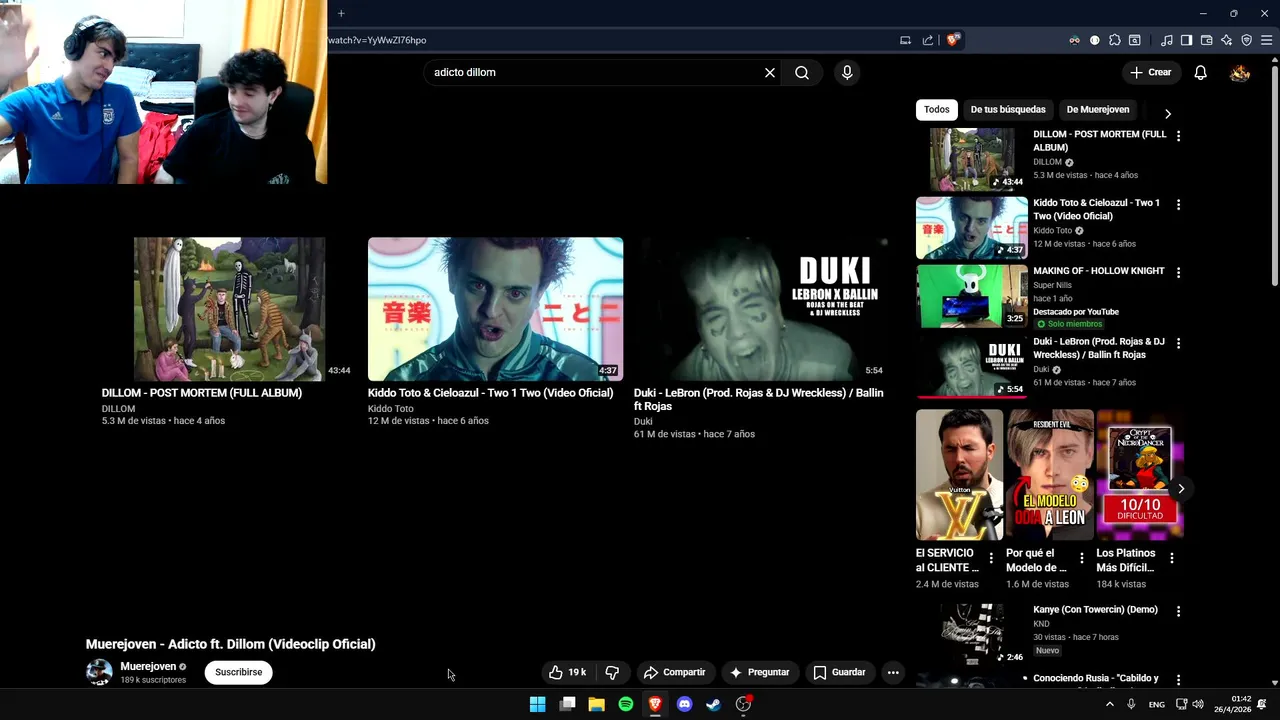1280x720 pixels.
Task: Open the YouTube notifications bell
Action: click(x=1201, y=72)
